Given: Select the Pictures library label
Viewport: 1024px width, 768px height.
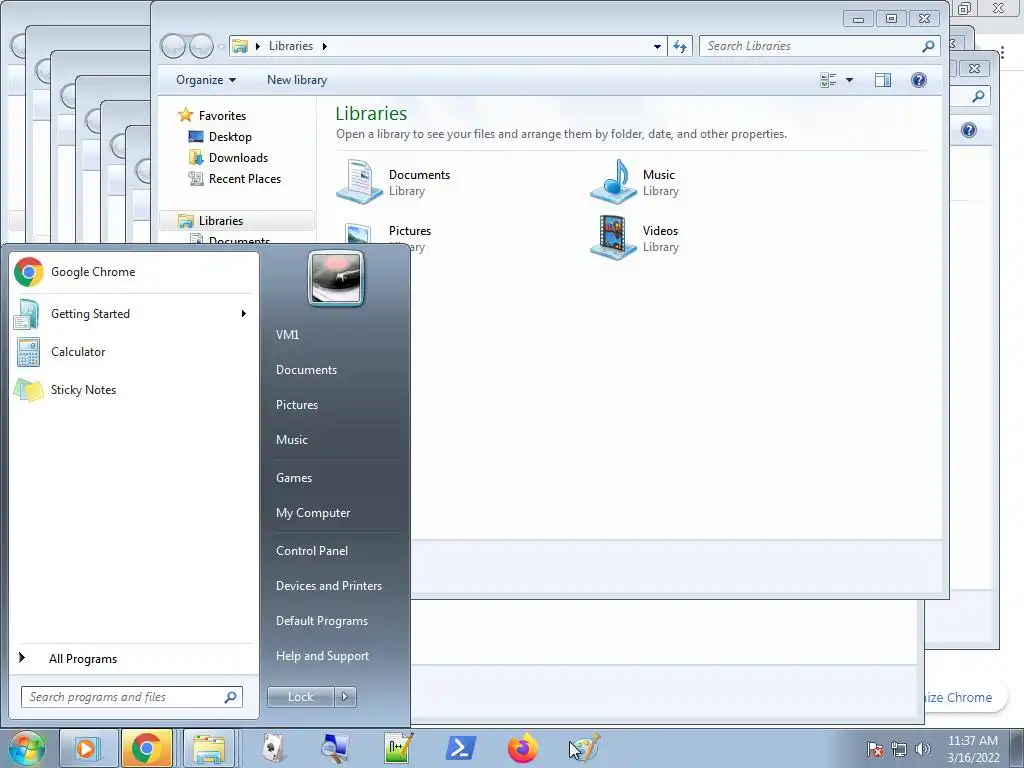Looking at the screenshot, I should (x=410, y=231).
